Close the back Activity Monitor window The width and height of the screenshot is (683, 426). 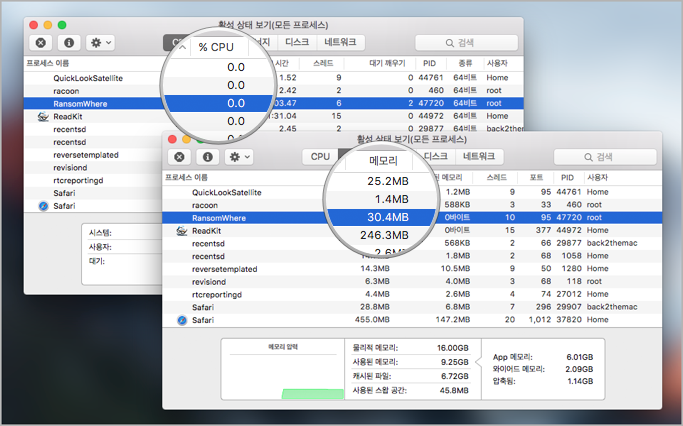pyautogui.click(x=34, y=25)
